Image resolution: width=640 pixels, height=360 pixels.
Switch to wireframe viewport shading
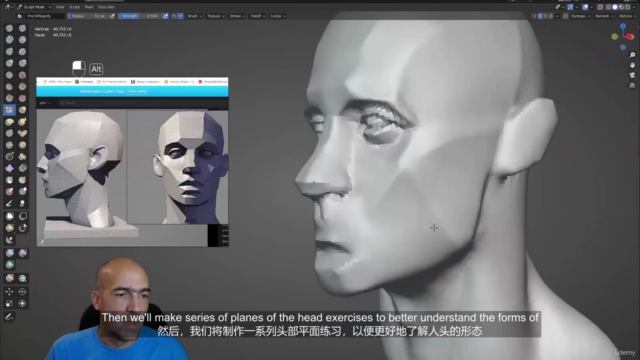[x=609, y=7]
